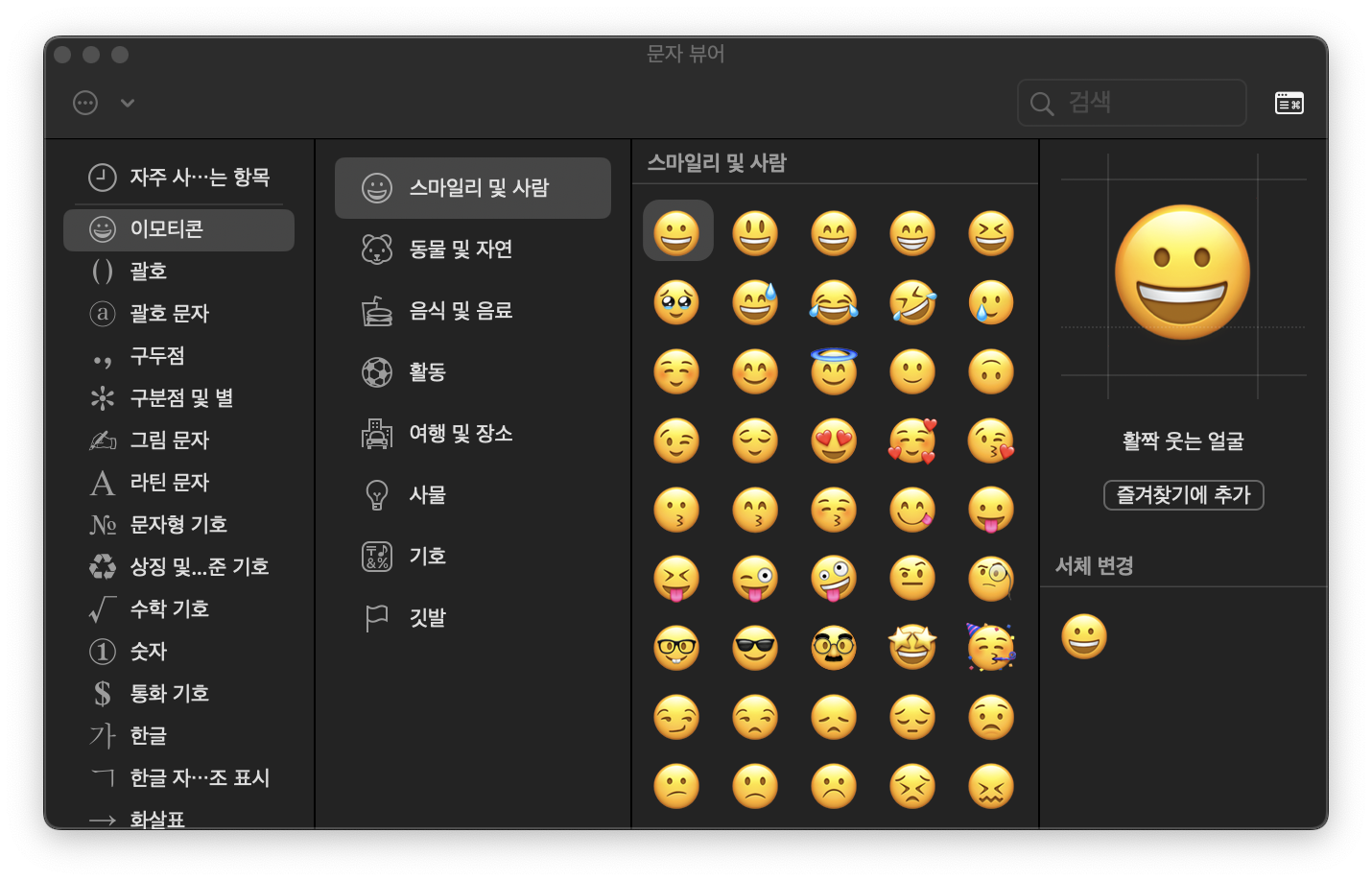Select 통화 기호 in the sidebar
Screen dimensions: 1372x881
pos(178,694)
